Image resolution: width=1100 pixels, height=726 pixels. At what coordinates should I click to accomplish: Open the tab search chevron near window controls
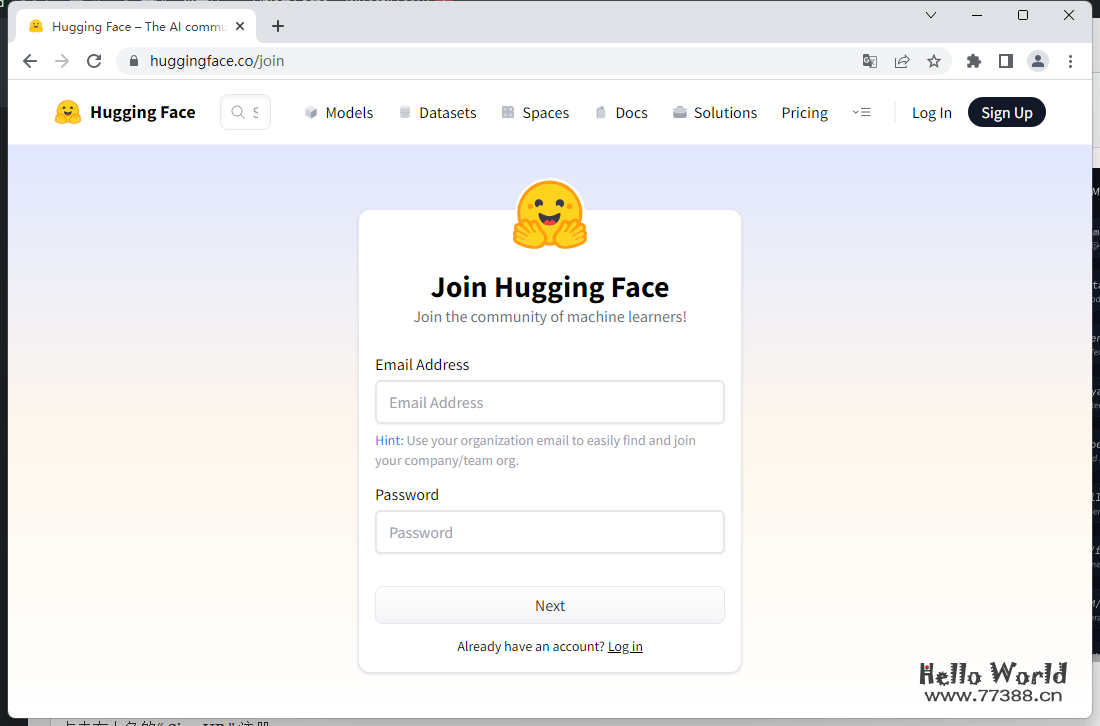coord(930,15)
